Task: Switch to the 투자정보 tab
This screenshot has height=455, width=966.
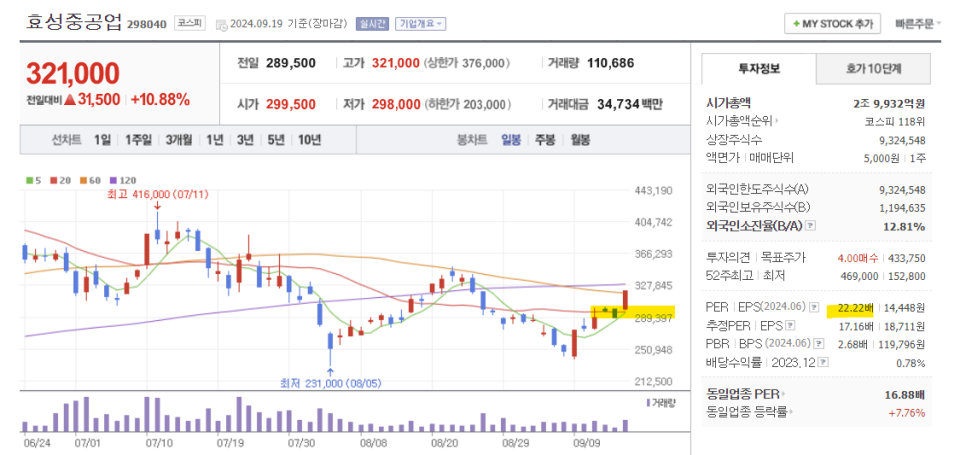Action: click(x=759, y=68)
